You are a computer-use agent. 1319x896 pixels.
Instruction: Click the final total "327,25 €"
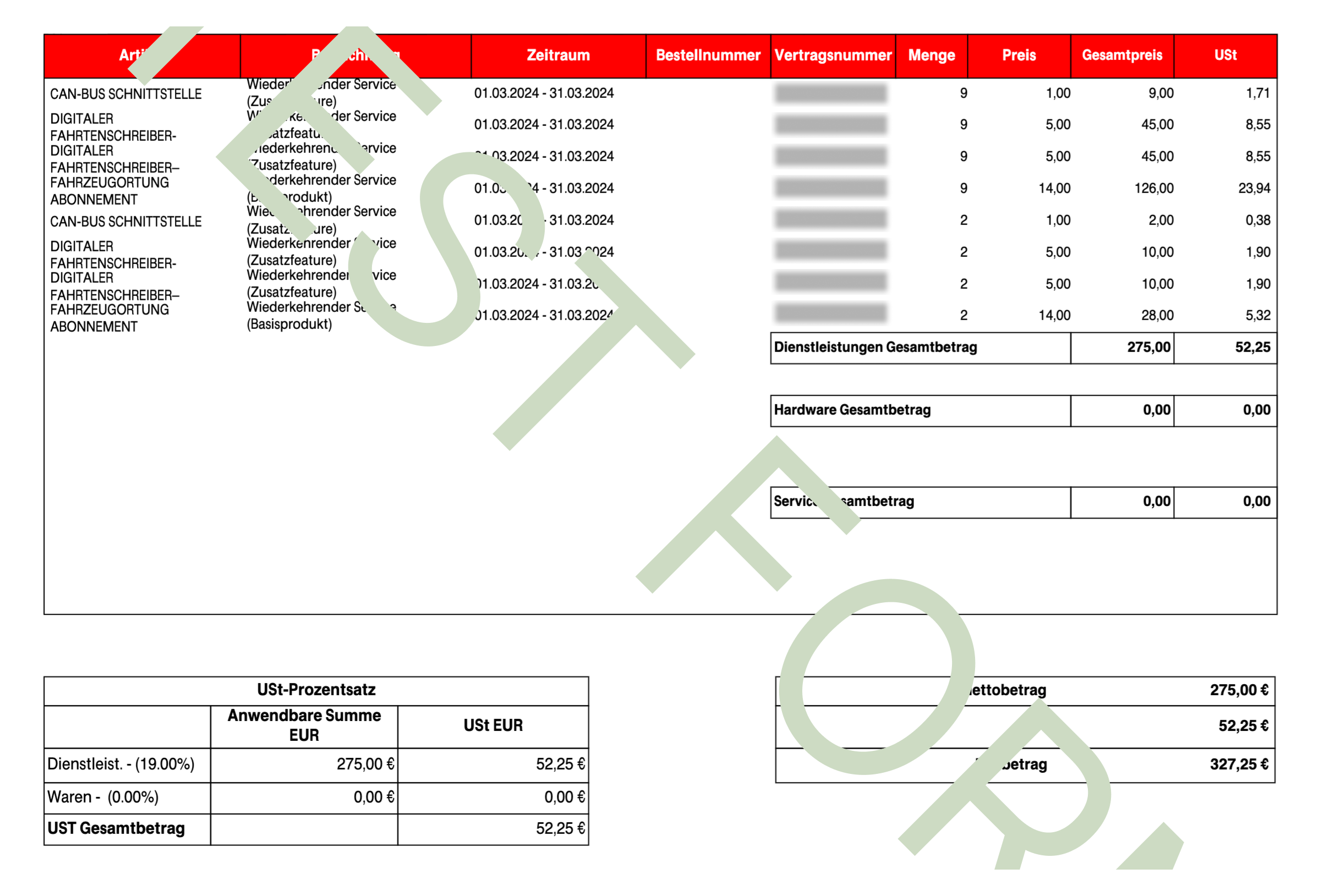(x=1239, y=765)
